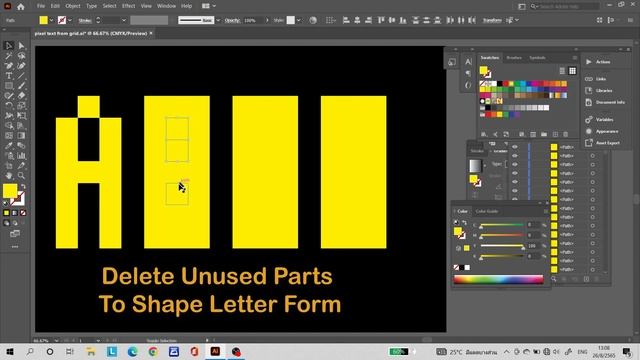Switch swatches to thumbnail grid view

tap(573, 71)
